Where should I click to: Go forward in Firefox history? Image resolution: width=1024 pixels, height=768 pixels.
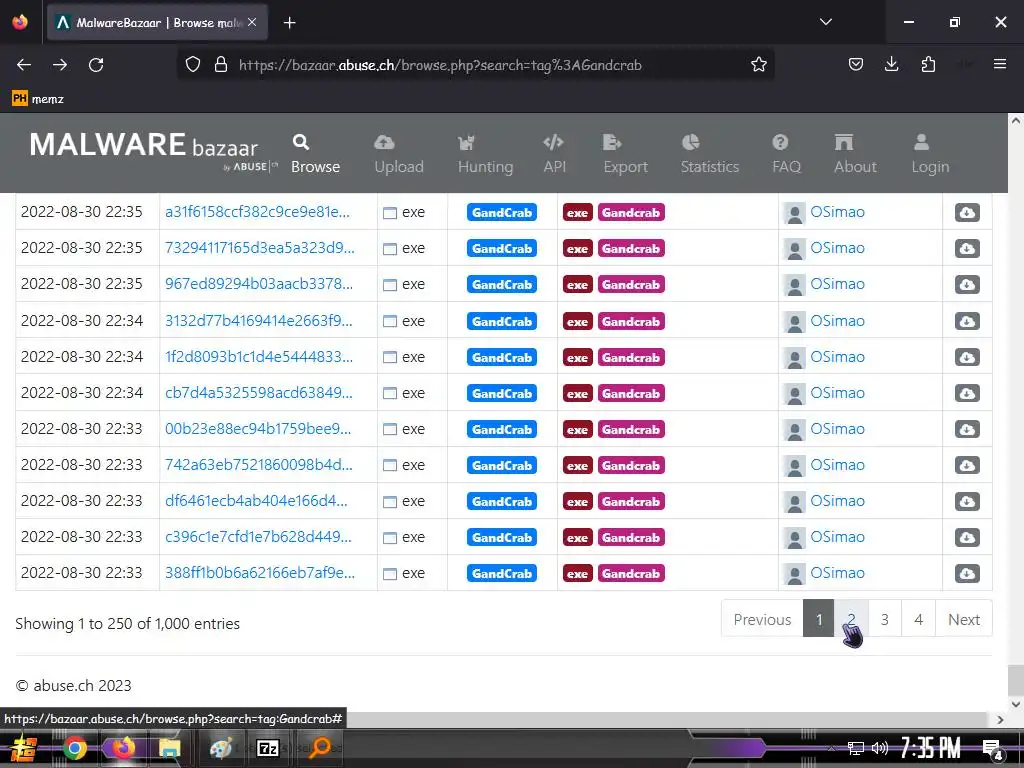click(60, 65)
